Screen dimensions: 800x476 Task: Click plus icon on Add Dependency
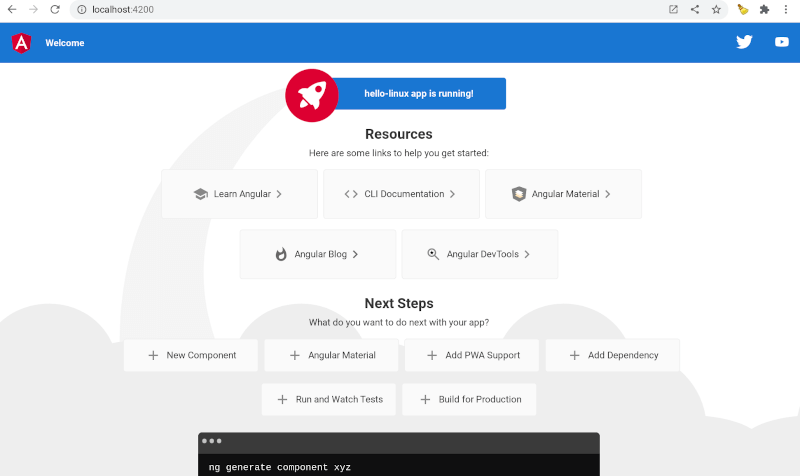(x=574, y=355)
